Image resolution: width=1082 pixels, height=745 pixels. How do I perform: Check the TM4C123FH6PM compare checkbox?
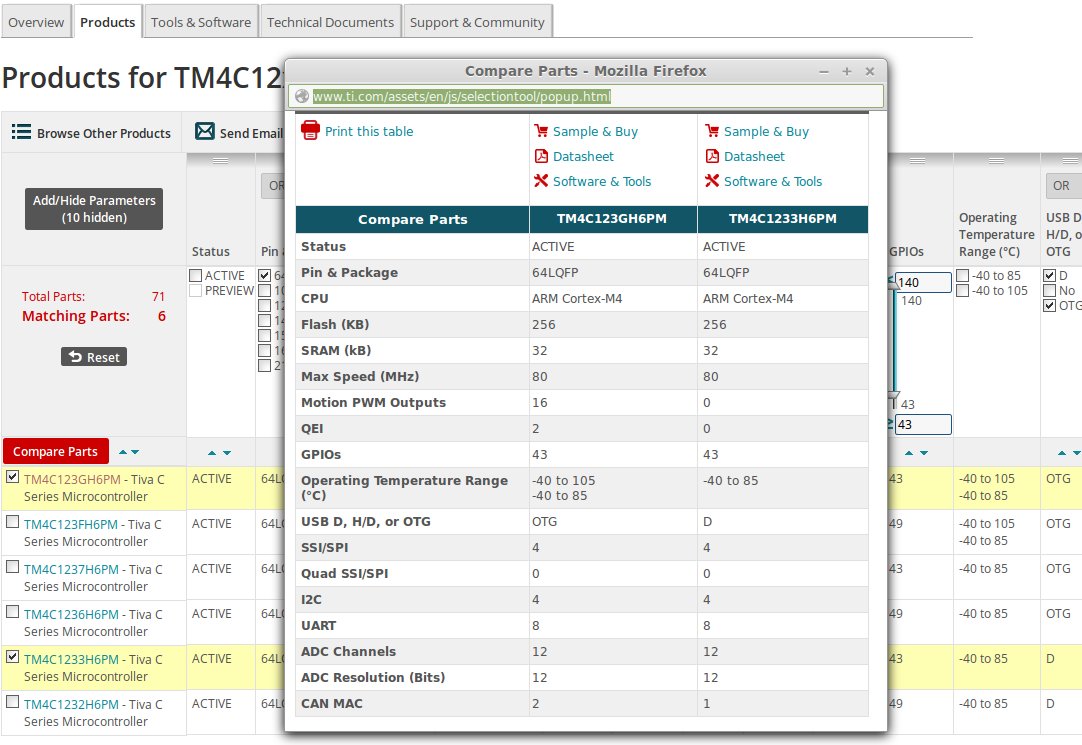[x=12, y=522]
